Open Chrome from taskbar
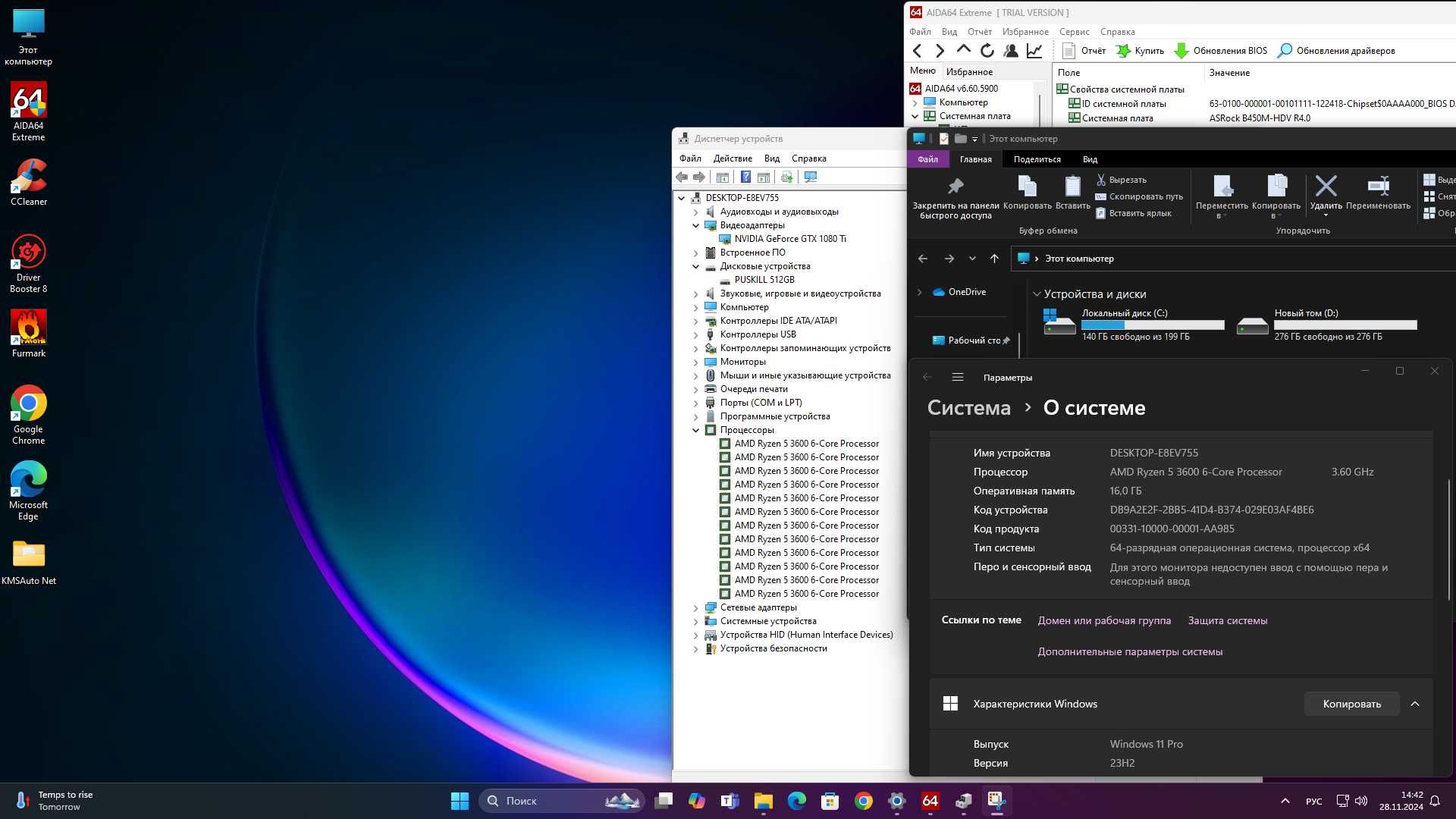This screenshot has height=819, width=1456. (x=863, y=801)
